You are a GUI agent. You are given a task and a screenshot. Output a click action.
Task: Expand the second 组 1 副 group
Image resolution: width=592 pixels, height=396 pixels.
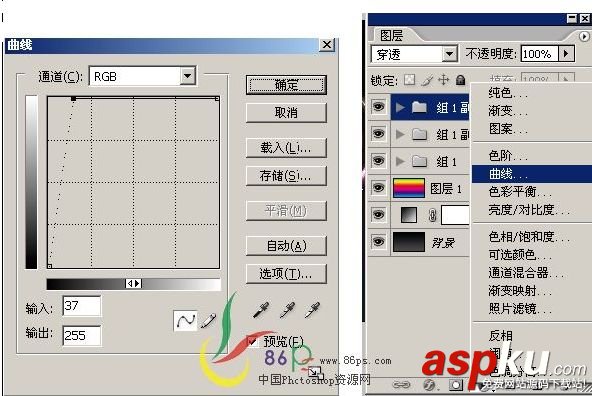[400, 134]
